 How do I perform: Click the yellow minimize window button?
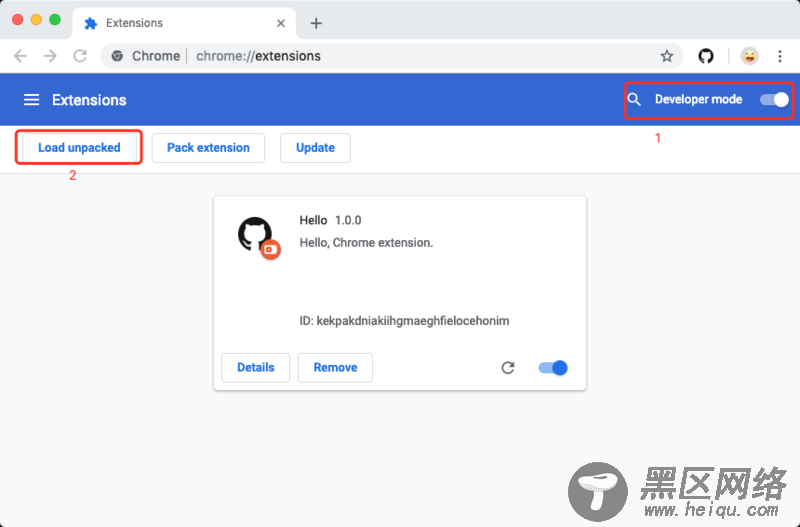pyautogui.click(x=36, y=19)
